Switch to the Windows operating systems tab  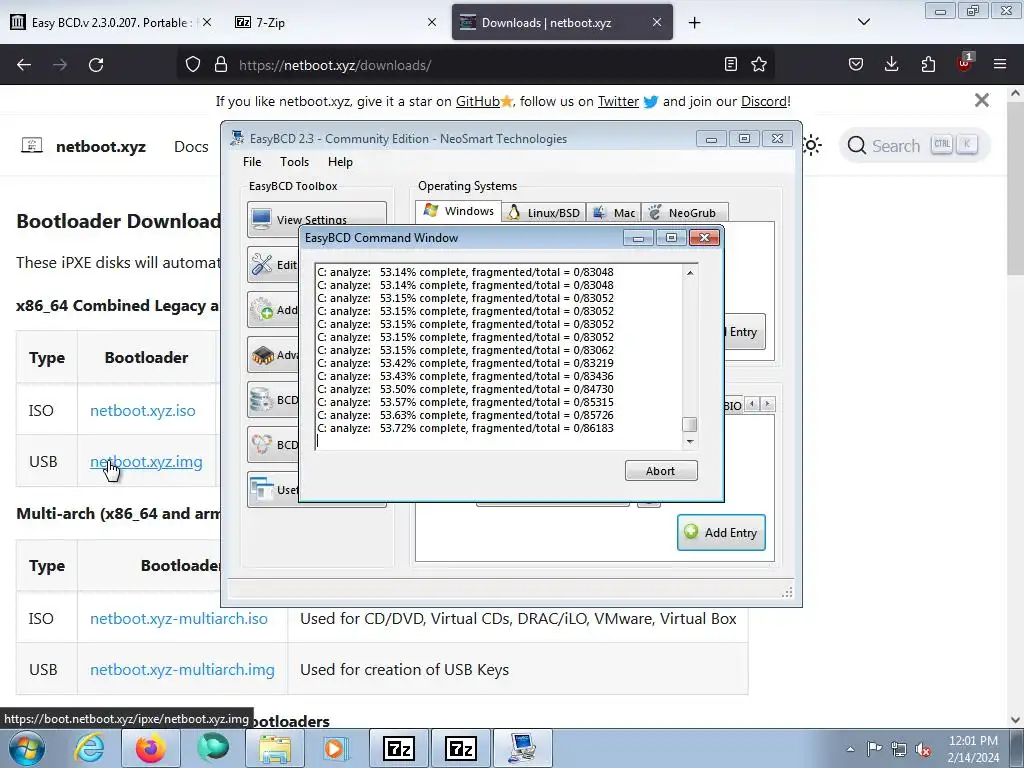[458, 211]
